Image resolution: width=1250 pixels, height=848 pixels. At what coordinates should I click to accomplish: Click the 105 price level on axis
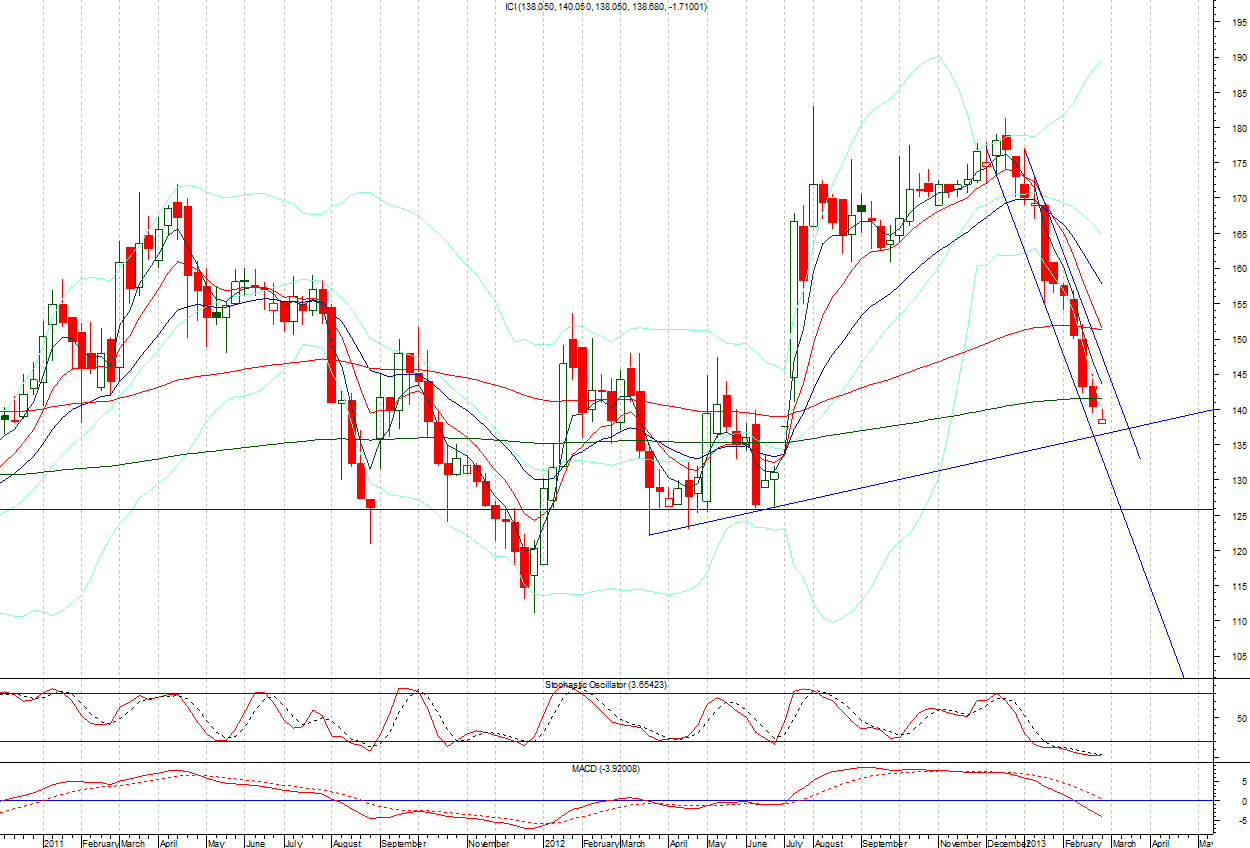point(1238,657)
